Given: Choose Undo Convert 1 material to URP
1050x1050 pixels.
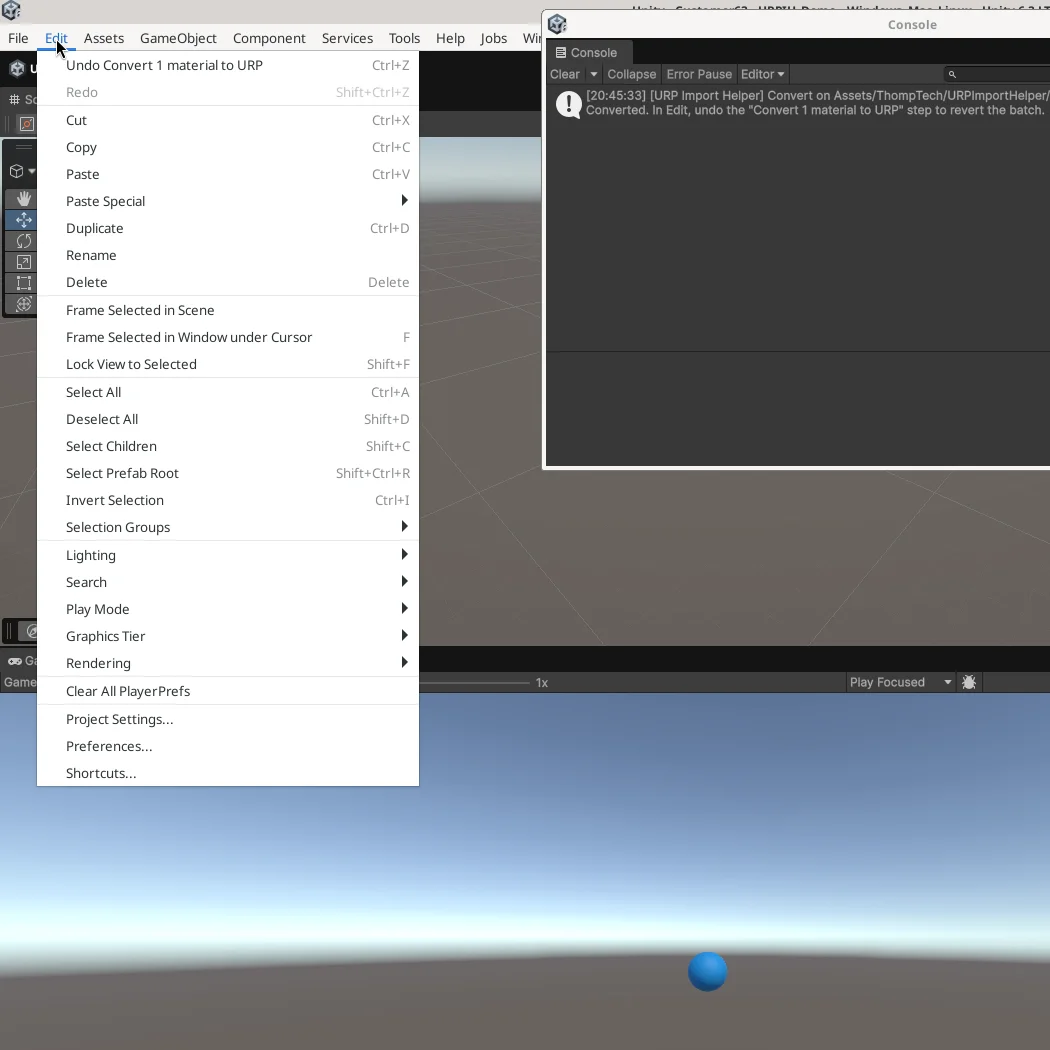Looking at the screenshot, I should [228, 65].
